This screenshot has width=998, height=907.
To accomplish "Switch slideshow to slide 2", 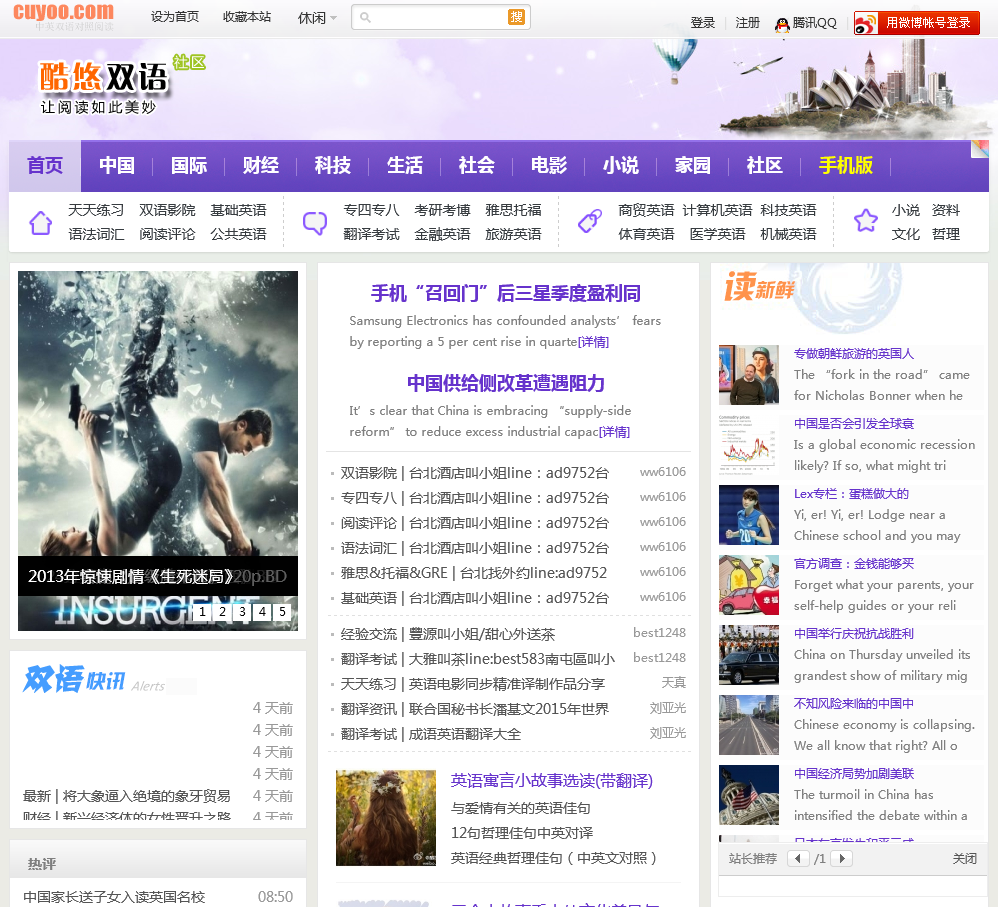I will (222, 612).
